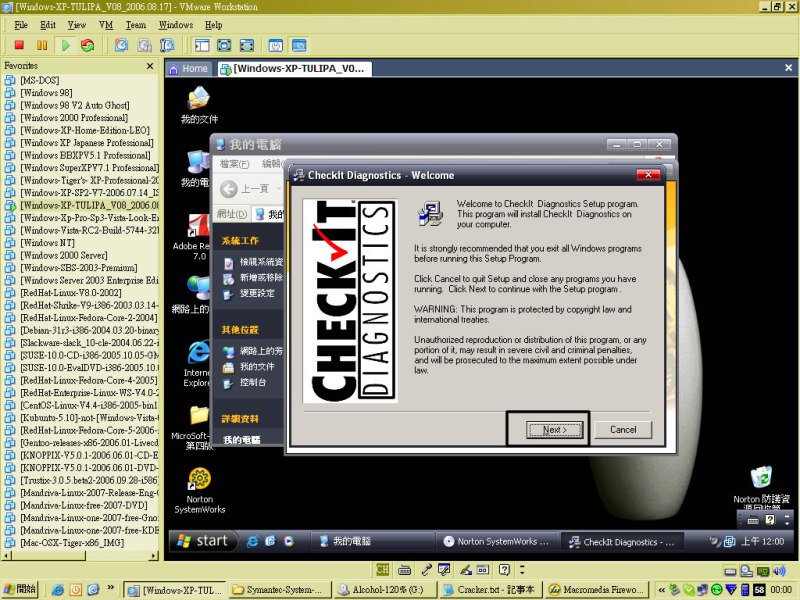Open the Snapshot Manager toolbar icon
This screenshot has height=600, width=800.
(167, 45)
